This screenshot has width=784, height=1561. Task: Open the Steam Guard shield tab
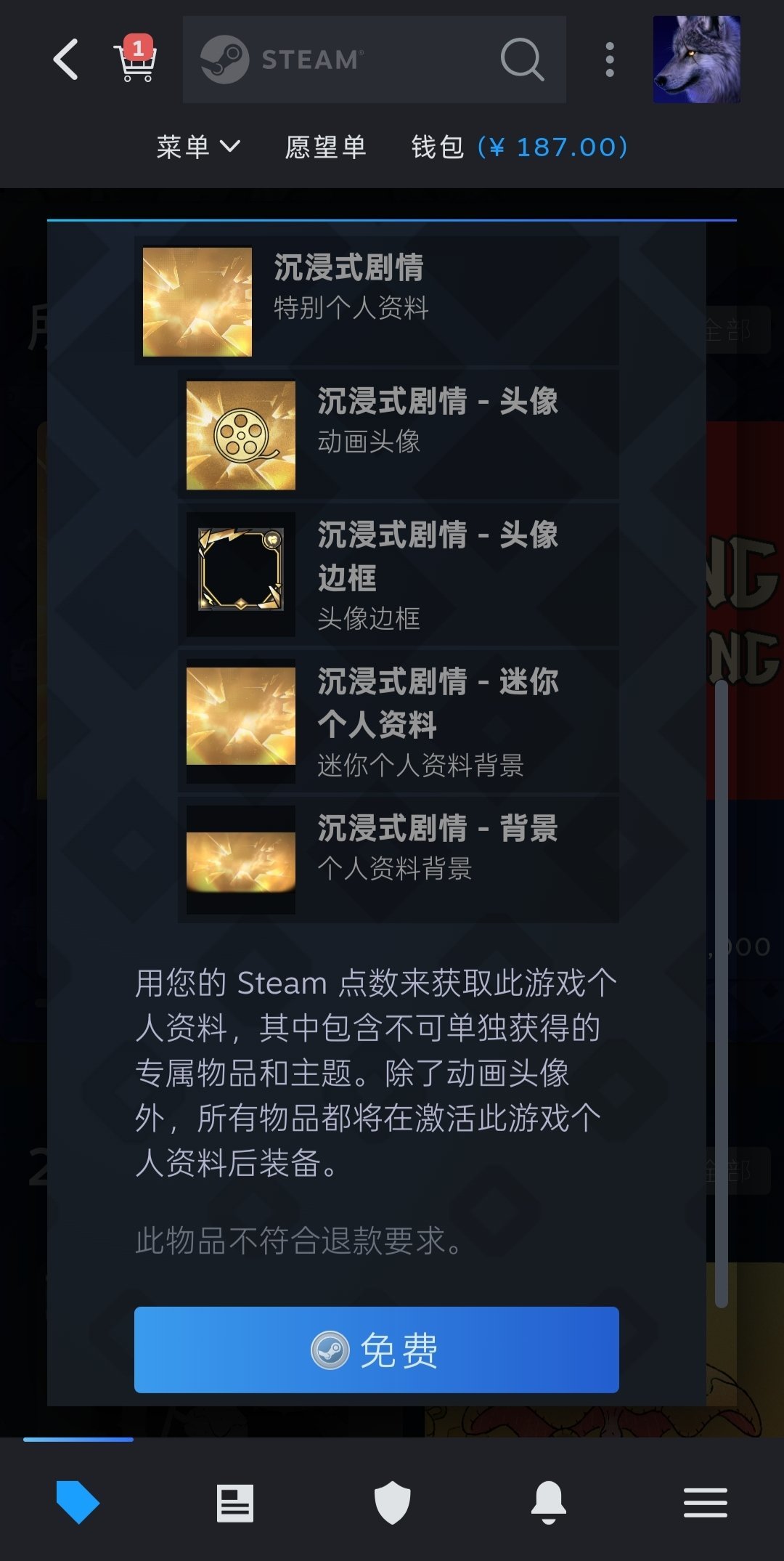[x=392, y=1503]
